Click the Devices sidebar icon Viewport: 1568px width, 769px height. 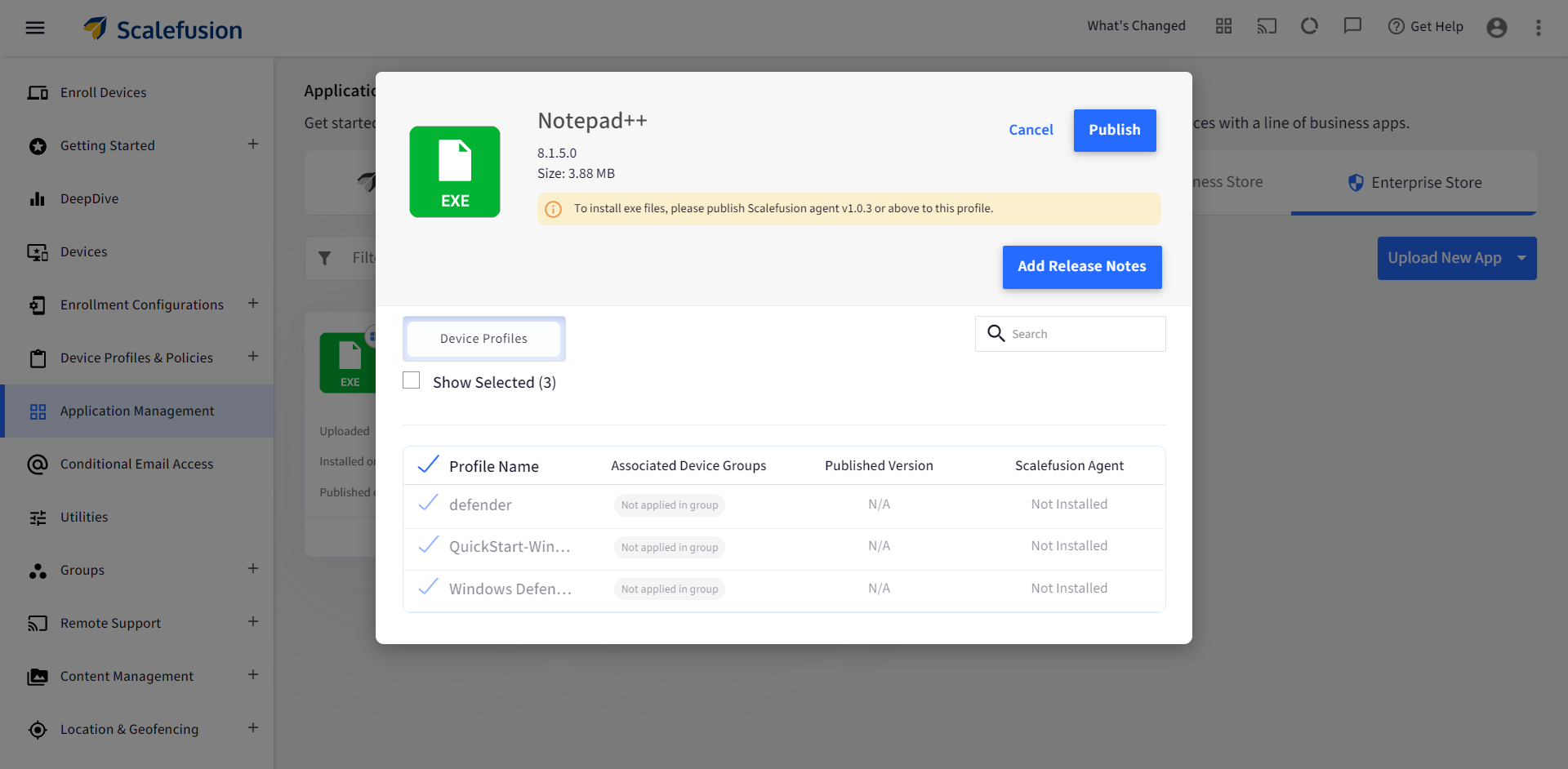[x=38, y=252]
